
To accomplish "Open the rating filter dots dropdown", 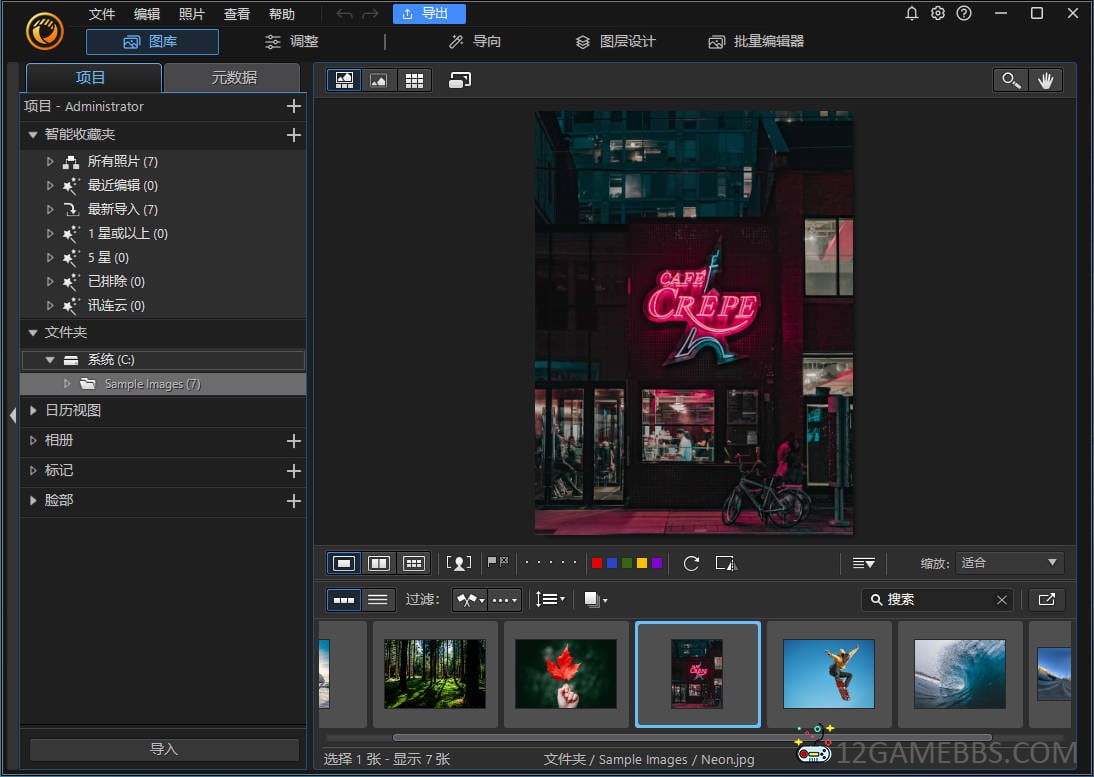I will point(504,600).
